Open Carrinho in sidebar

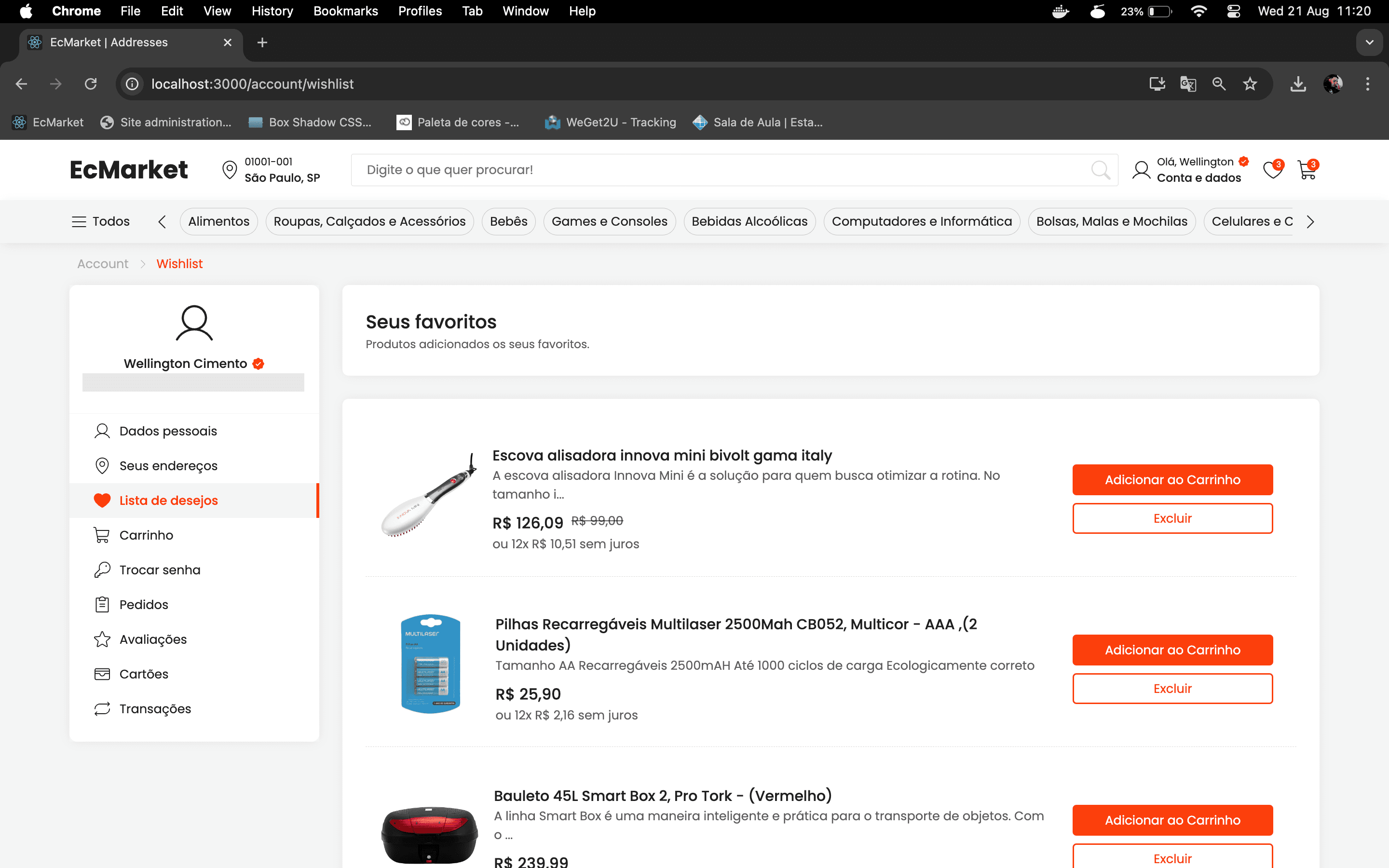(194, 535)
